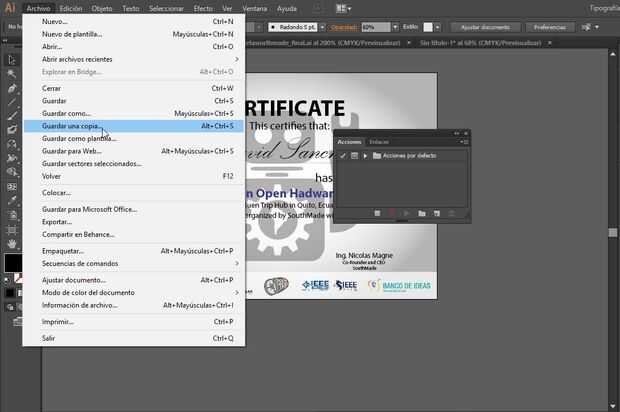Image resolution: width=620 pixels, height=412 pixels.
Task: Click the black Fill color box
Action: pyautogui.click(x=12, y=263)
